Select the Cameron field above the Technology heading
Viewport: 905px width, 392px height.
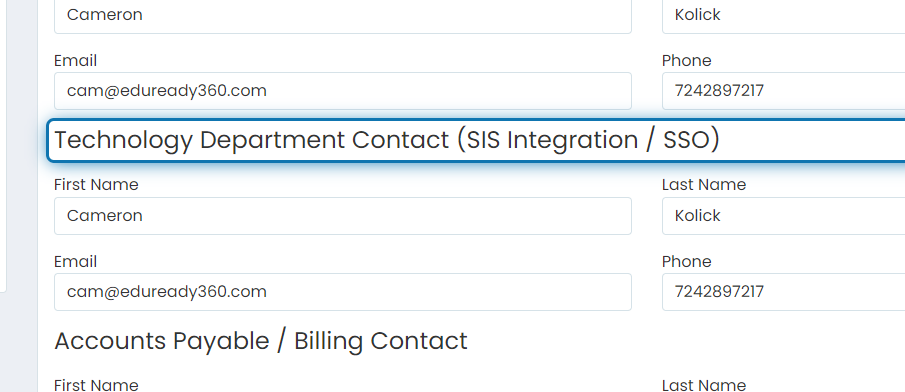tap(343, 16)
